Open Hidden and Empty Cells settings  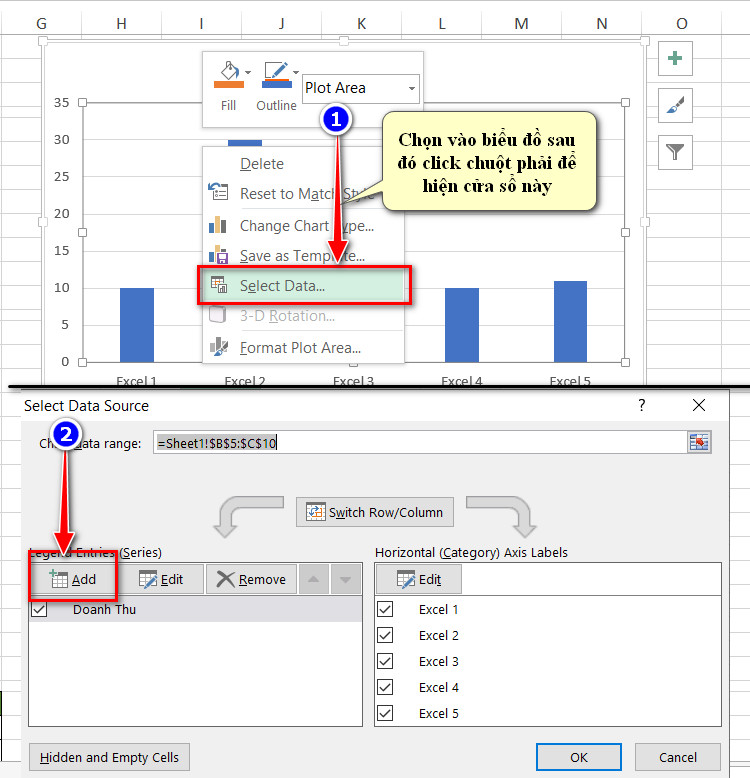(x=109, y=757)
